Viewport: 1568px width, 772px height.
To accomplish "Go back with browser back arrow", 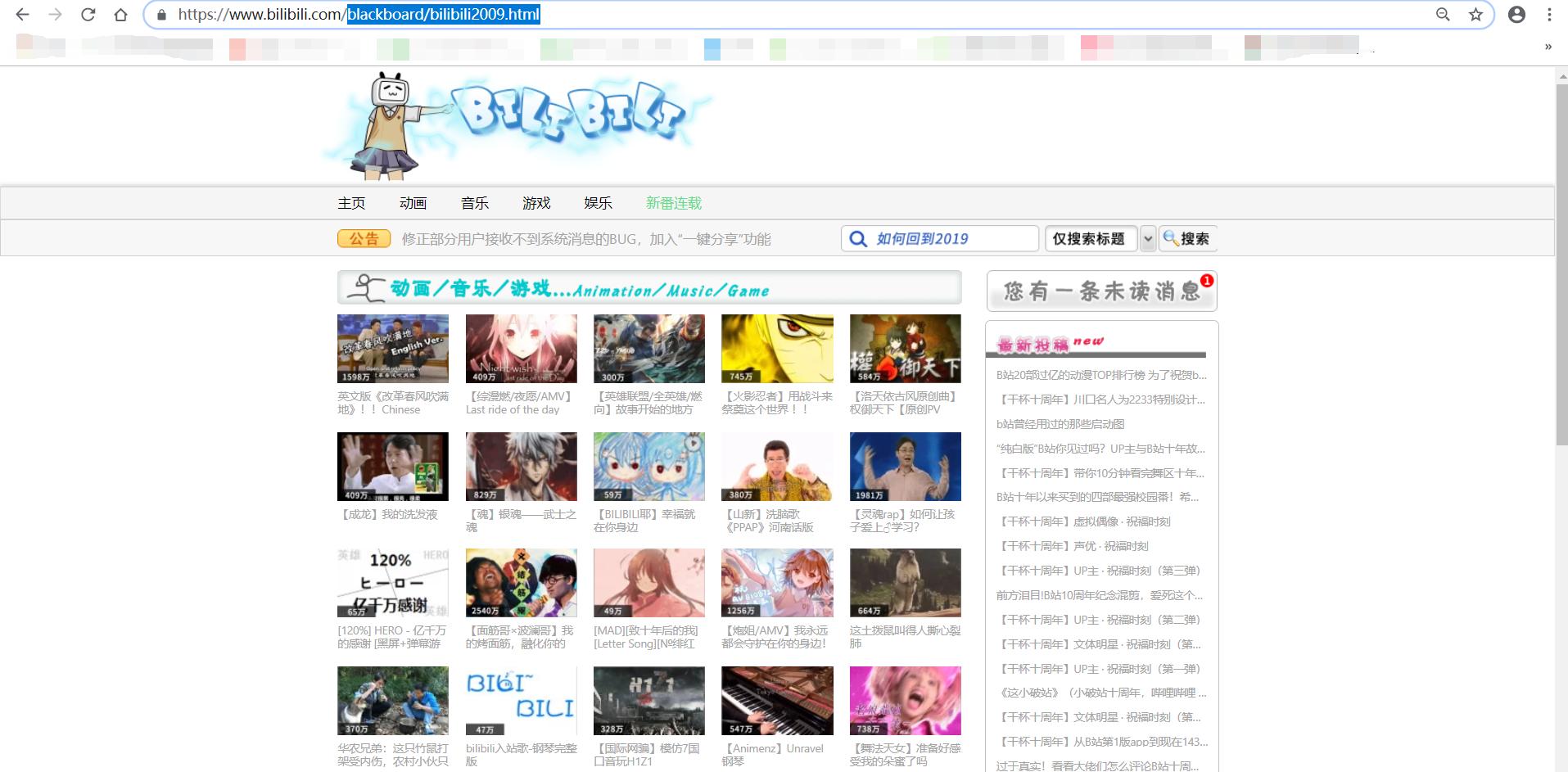I will pyautogui.click(x=22, y=14).
